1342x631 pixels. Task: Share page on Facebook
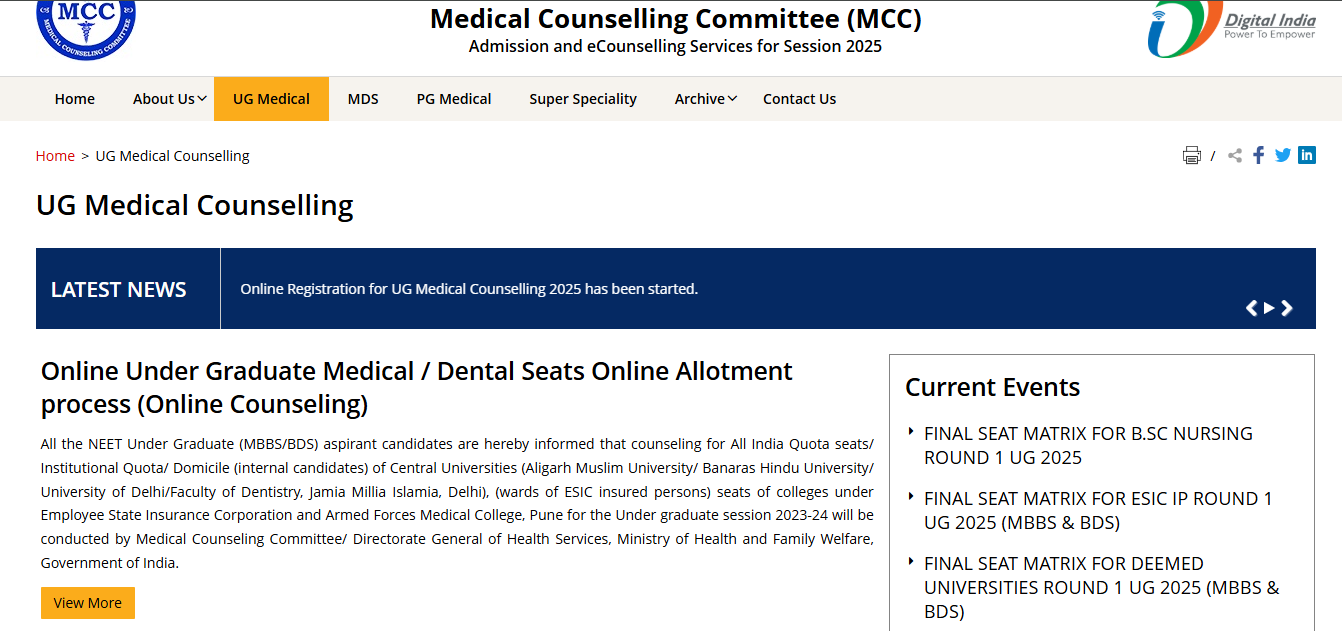pyautogui.click(x=1259, y=155)
